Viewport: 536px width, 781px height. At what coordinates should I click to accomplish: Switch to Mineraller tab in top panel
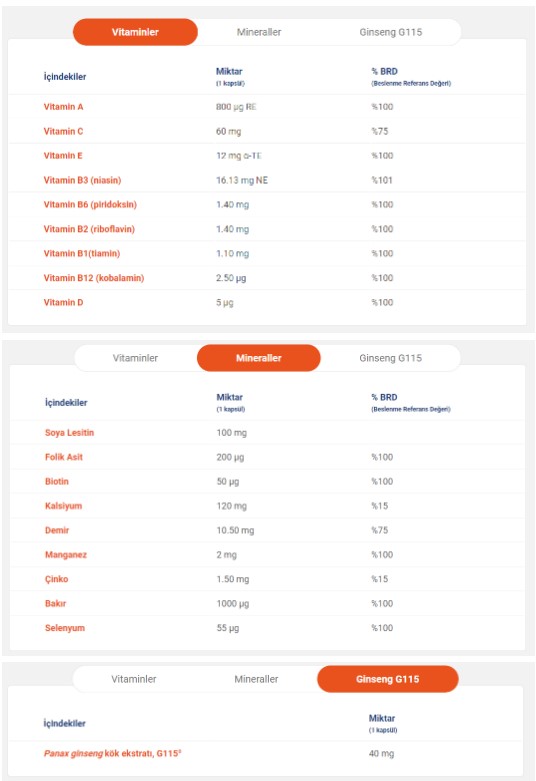[x=259, y=32]
